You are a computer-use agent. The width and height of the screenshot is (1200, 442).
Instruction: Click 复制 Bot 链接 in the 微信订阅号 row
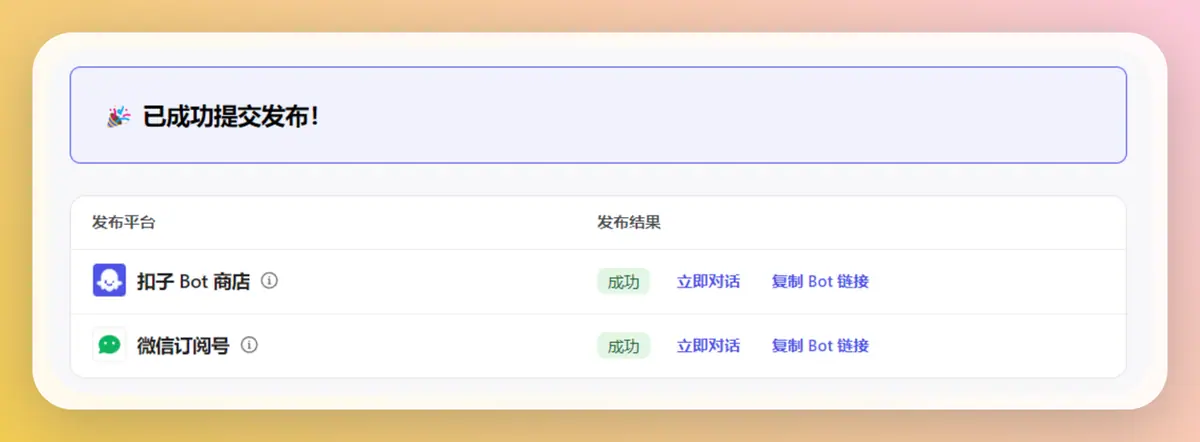coord(820,345)
